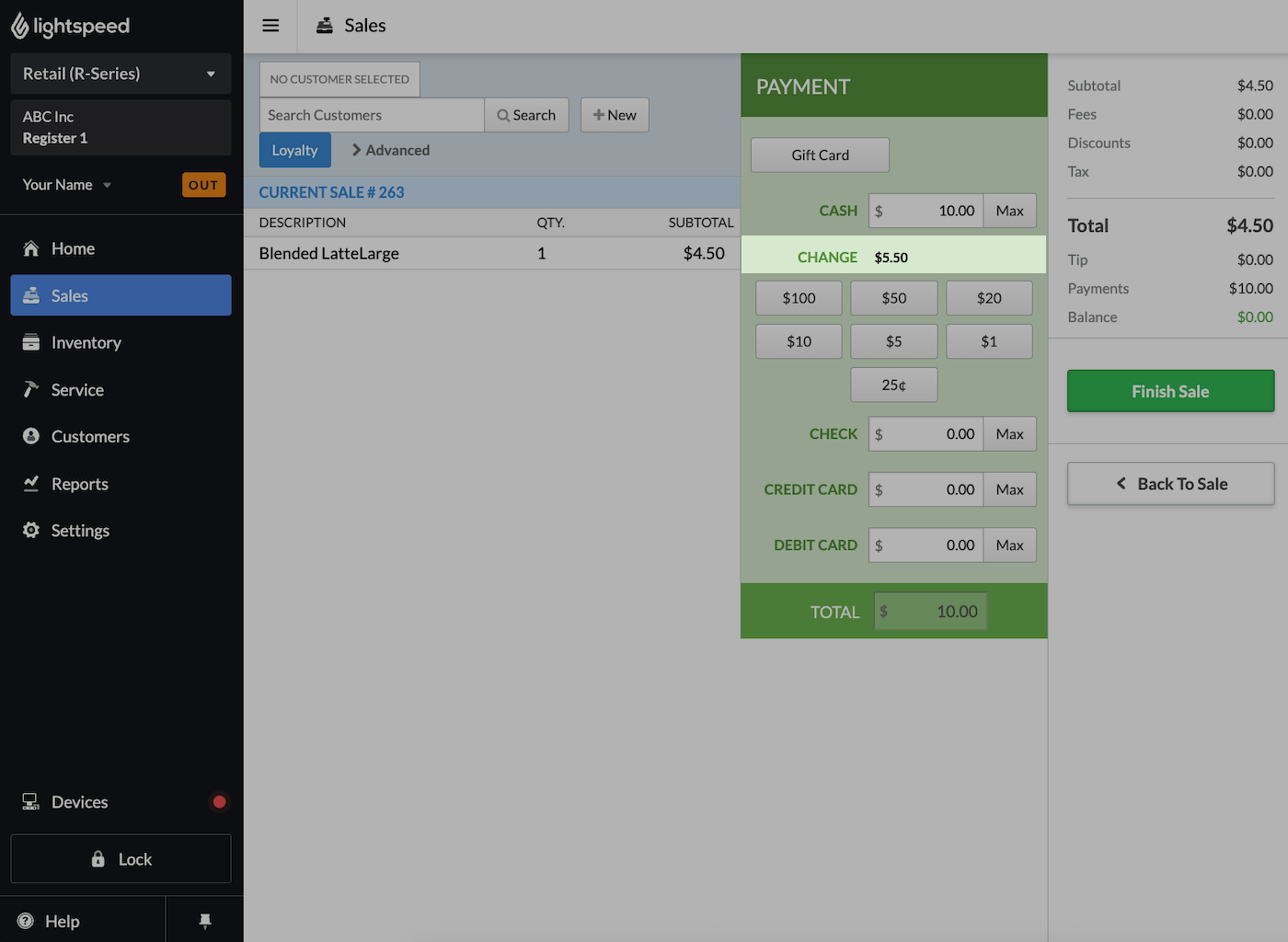Select Customers in the sidebar

tap(90, 436)
